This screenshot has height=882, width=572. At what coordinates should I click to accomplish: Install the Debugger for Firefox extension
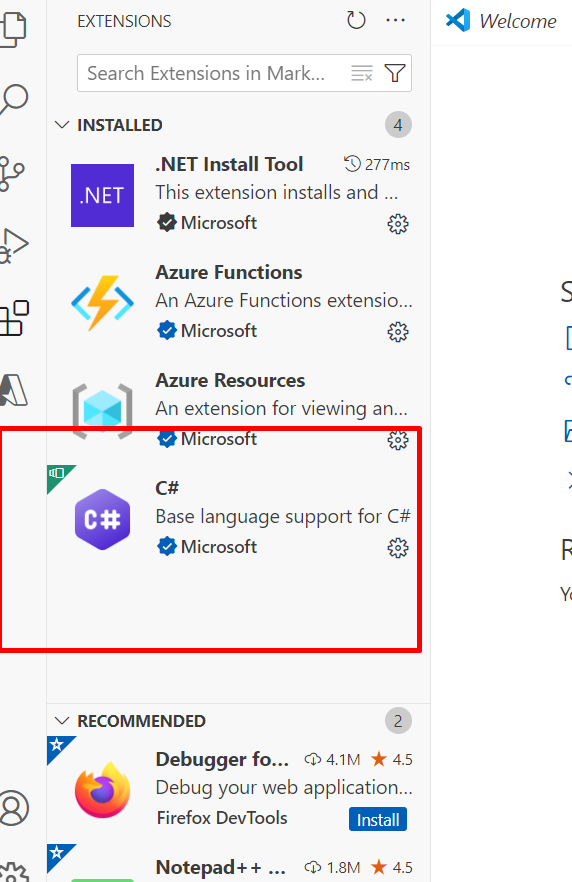coord(378,820)
